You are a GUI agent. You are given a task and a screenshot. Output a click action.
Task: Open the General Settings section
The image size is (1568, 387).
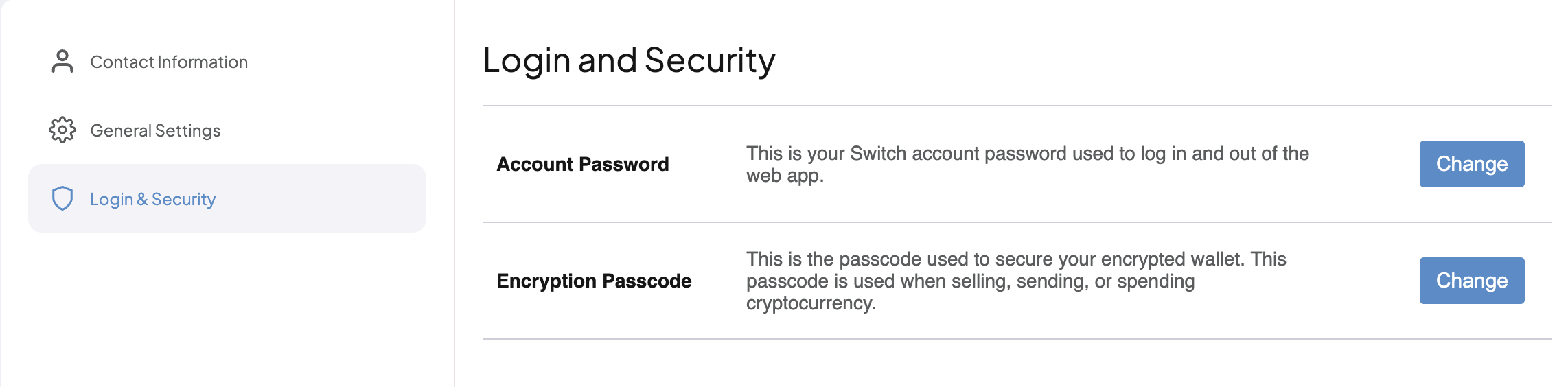point(155,130)
